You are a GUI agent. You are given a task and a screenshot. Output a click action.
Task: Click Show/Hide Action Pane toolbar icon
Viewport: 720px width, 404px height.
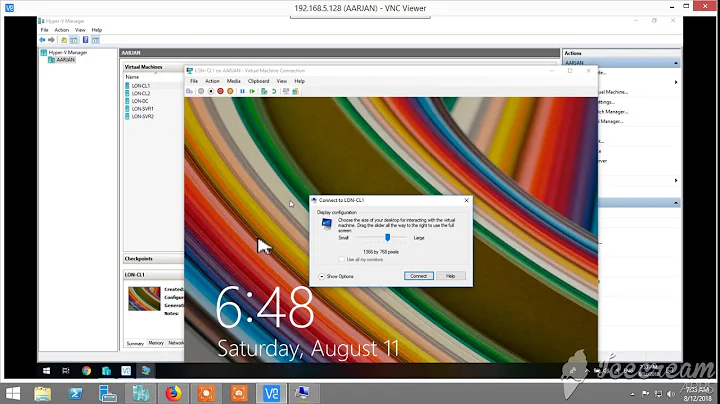95,40
